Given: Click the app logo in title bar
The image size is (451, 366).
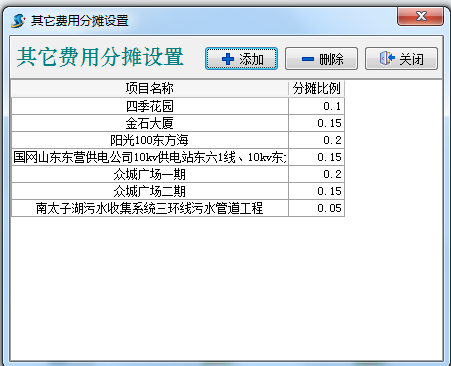Looking at the screenshot, I should [18, 21].
